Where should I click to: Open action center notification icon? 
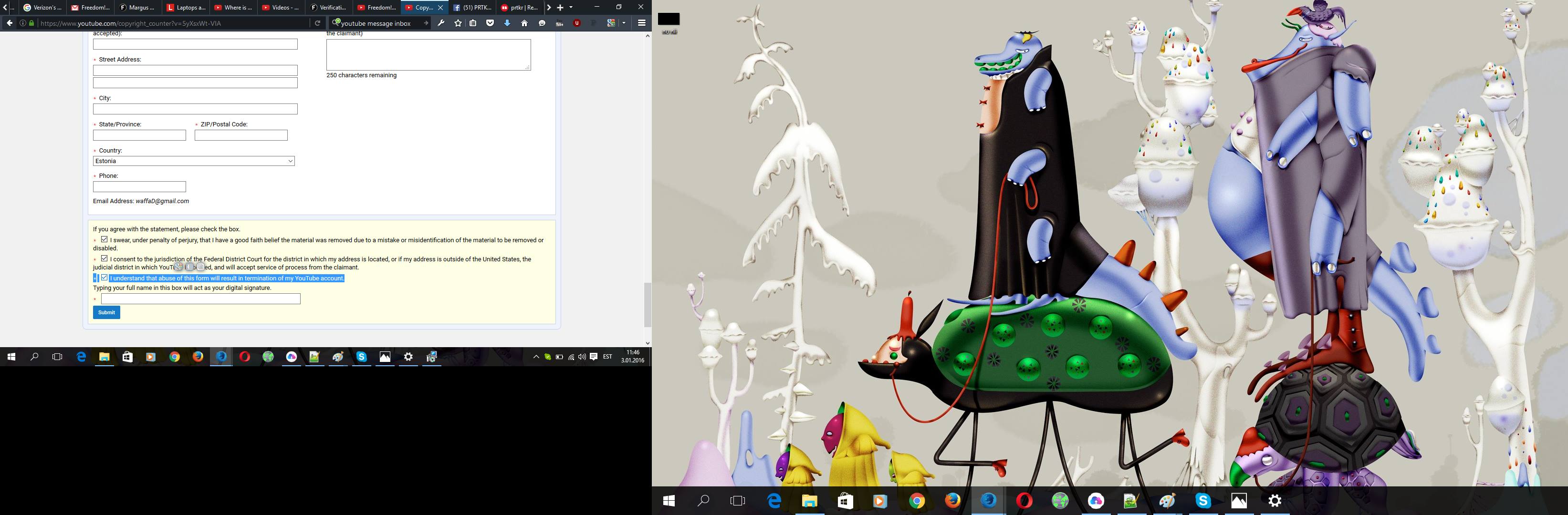coord(594,357)
